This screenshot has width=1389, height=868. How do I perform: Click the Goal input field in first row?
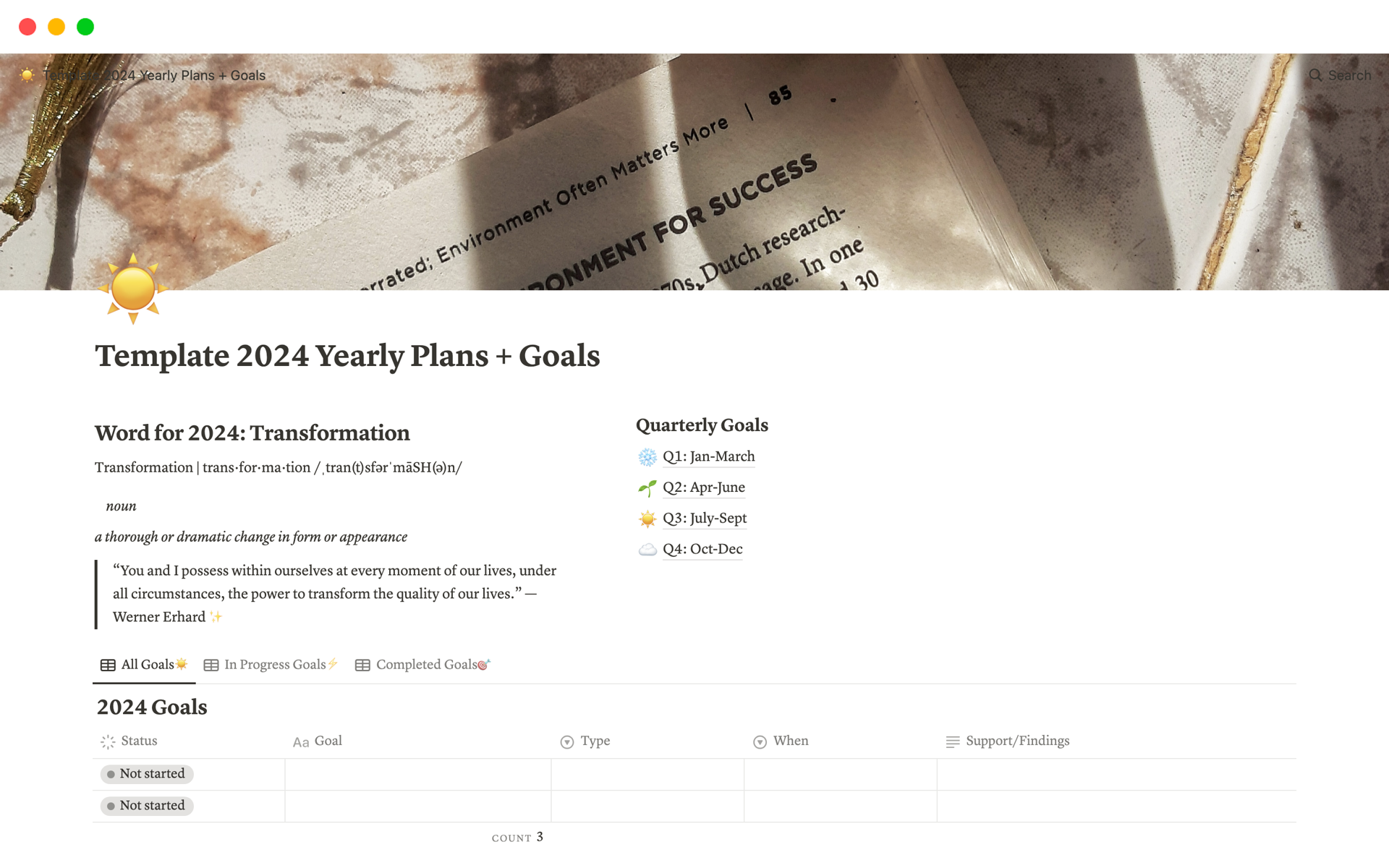tap(416, 773)
